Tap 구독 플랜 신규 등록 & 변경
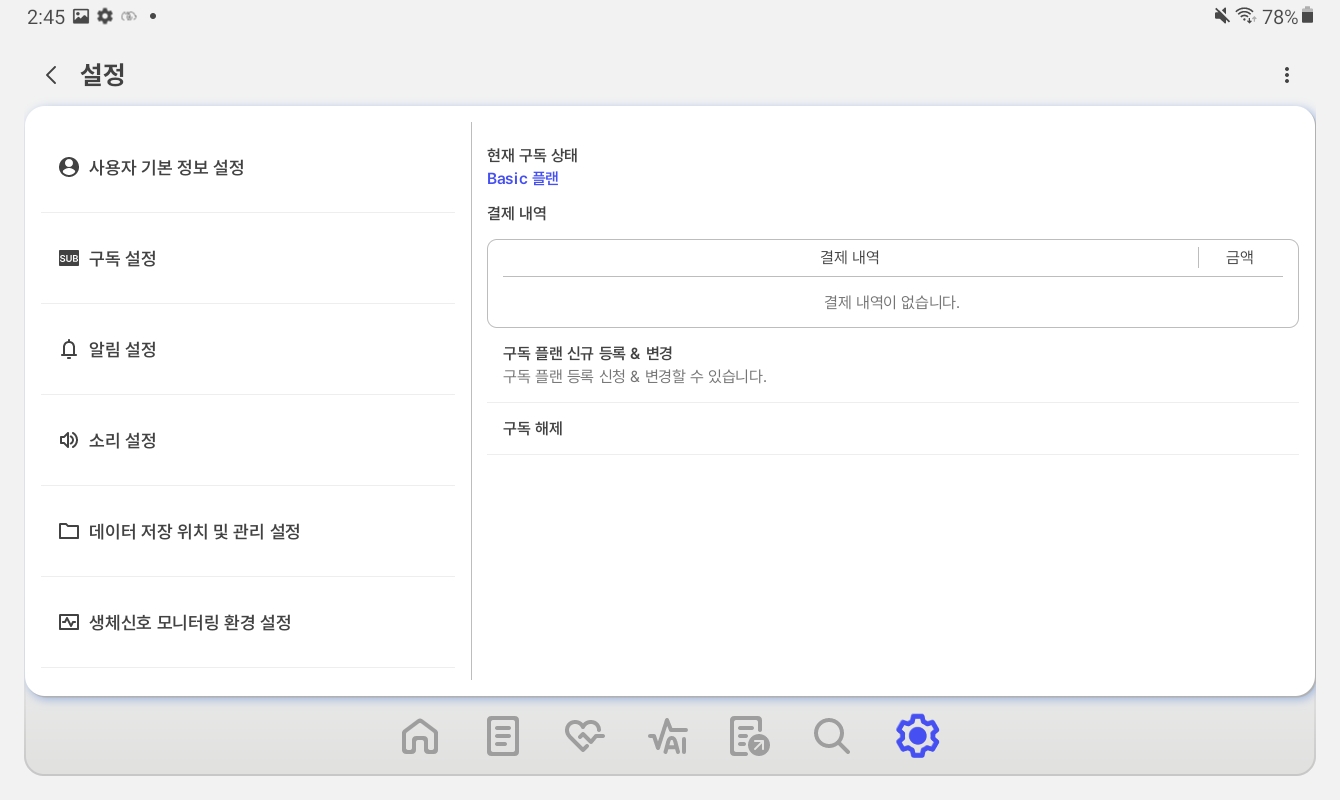The width and height of the screenshot is (1340, 800). pyautogui.click(x=893, y=365)
